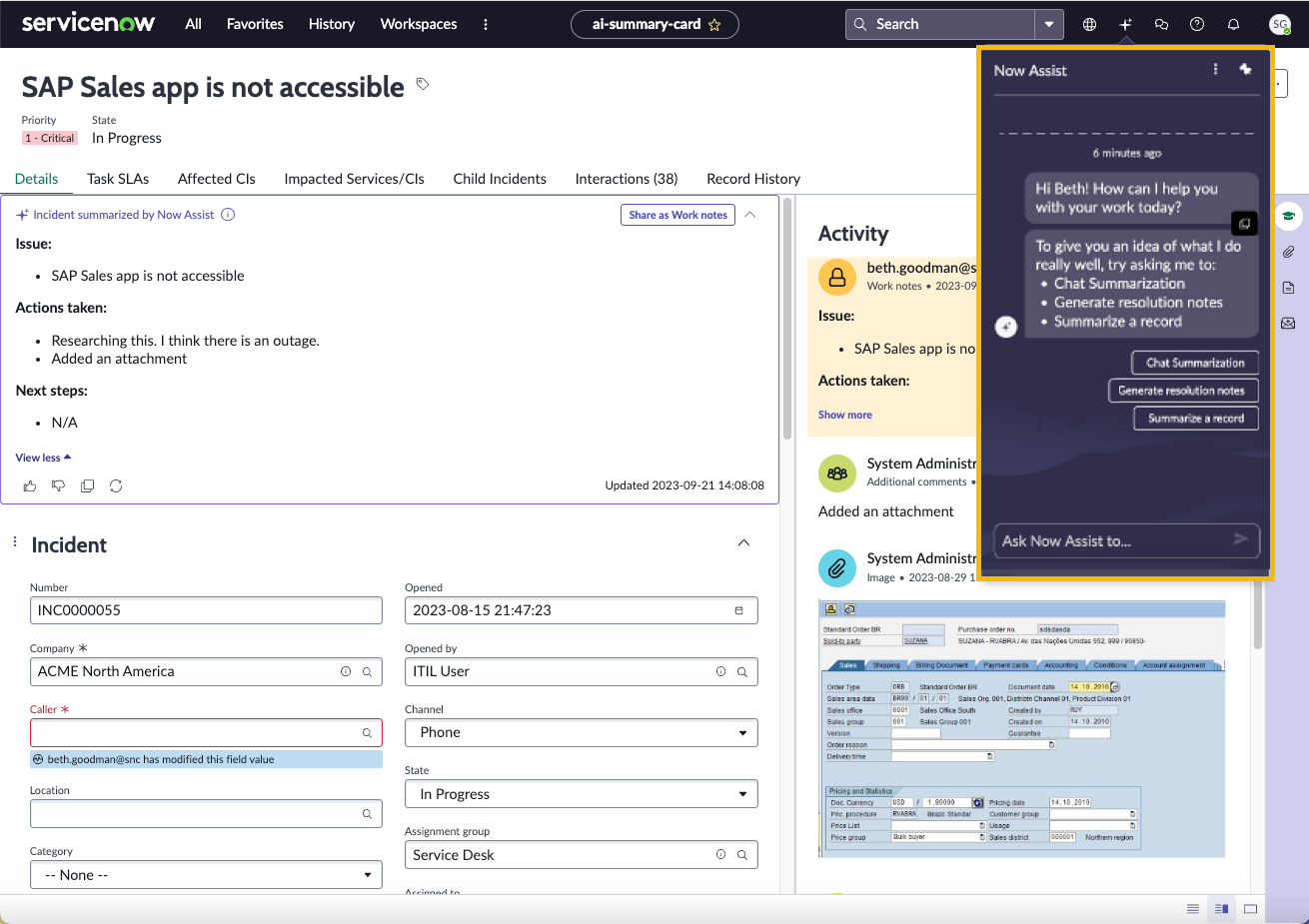
Task: Open the History menu
Action: [332, 24]
